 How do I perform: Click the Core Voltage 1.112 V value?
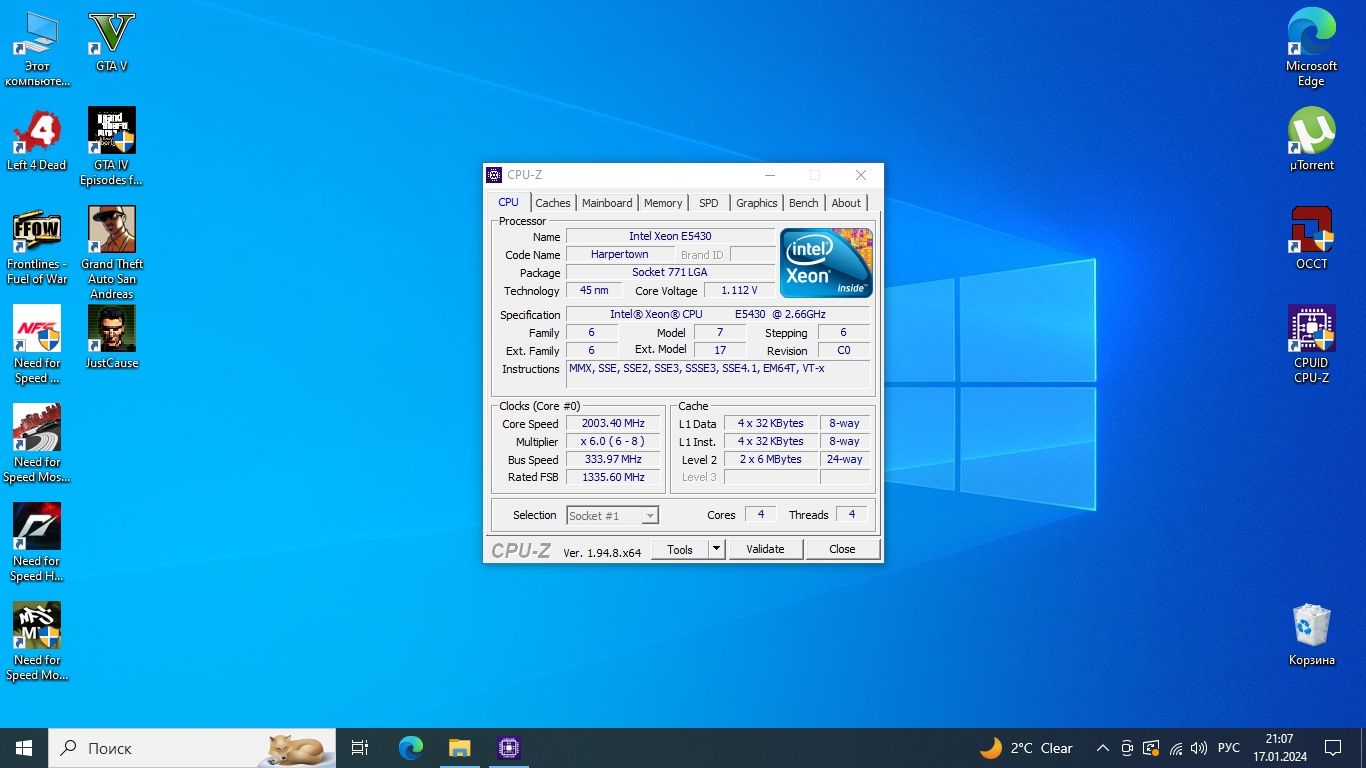(x=739, y=290)
